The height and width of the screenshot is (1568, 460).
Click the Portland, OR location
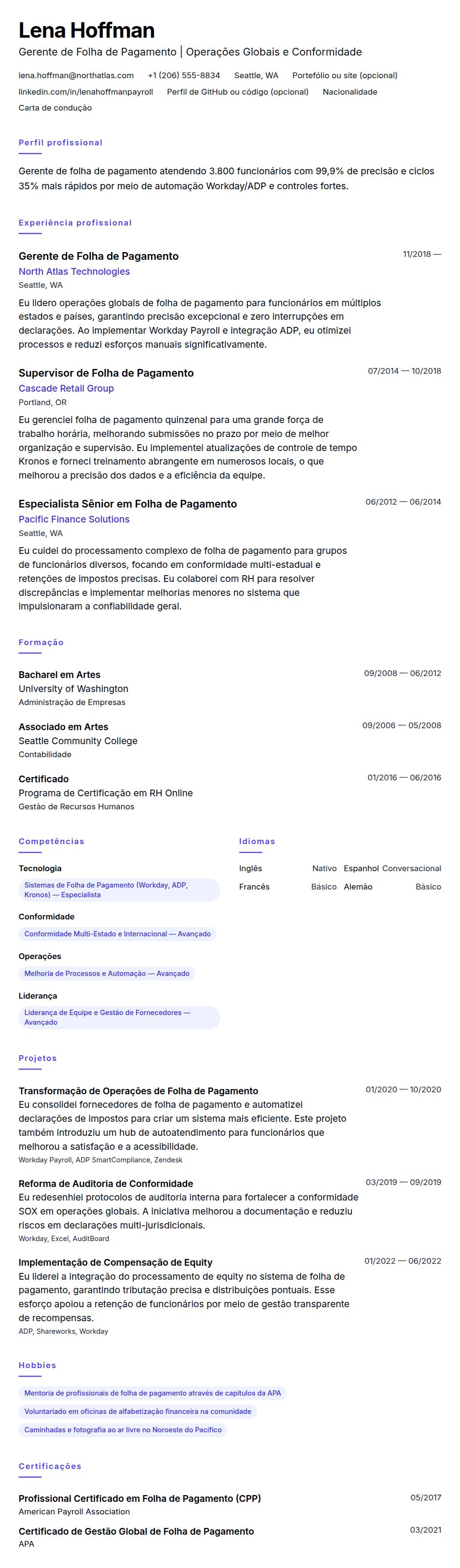(x=42, y=402)
